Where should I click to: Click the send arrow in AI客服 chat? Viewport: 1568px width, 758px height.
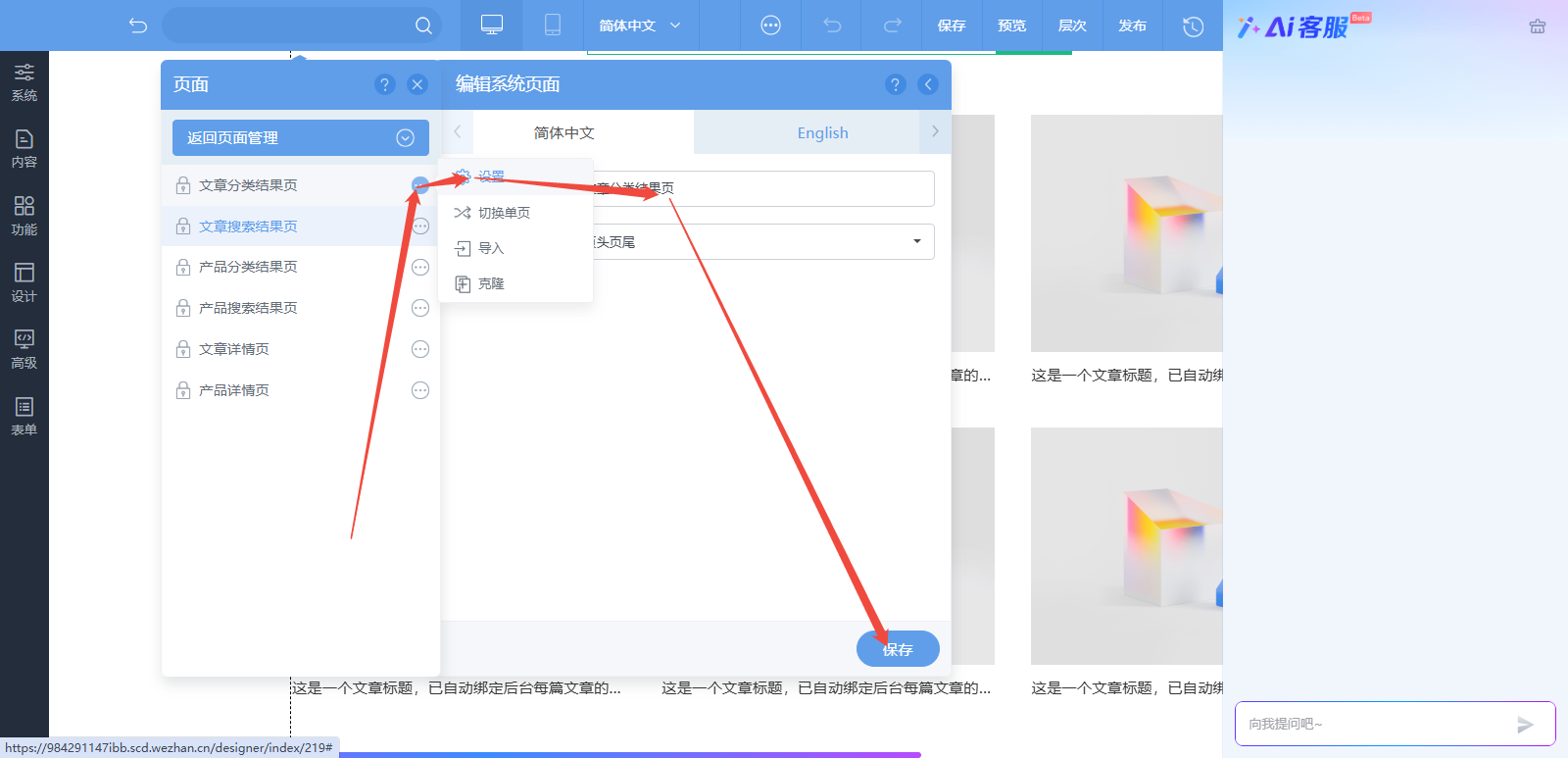1525,725
